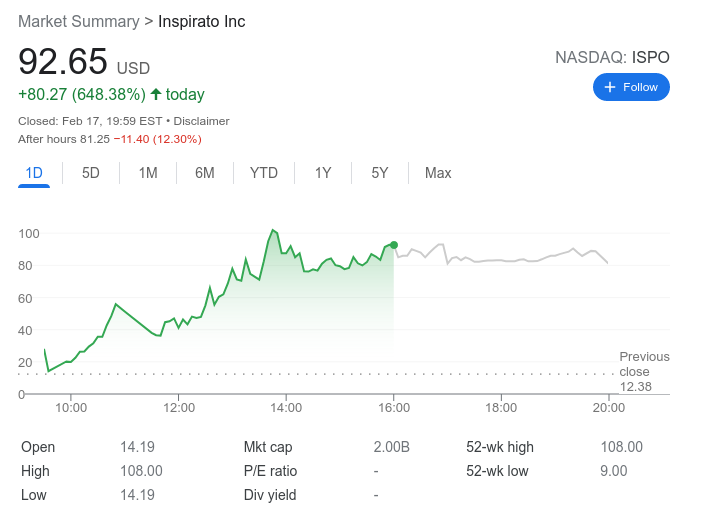Screen dimensions: 708x526
Task: Show the 5Y chart view
Action: [x=380, y=173]
